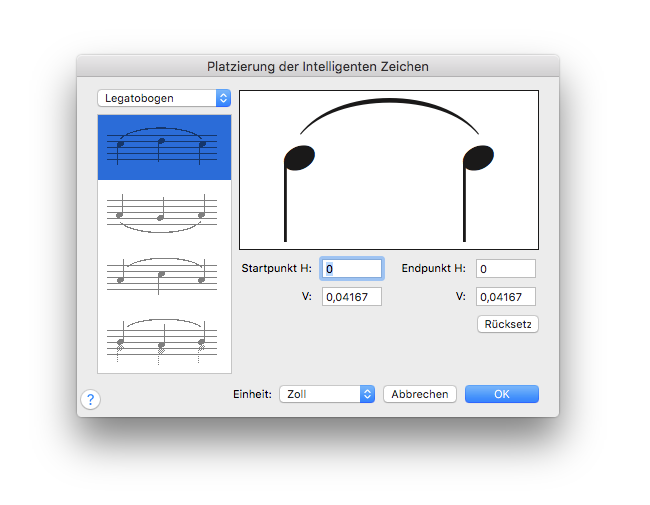
Task: Confirm with the OK button
Action: [502, 394]
